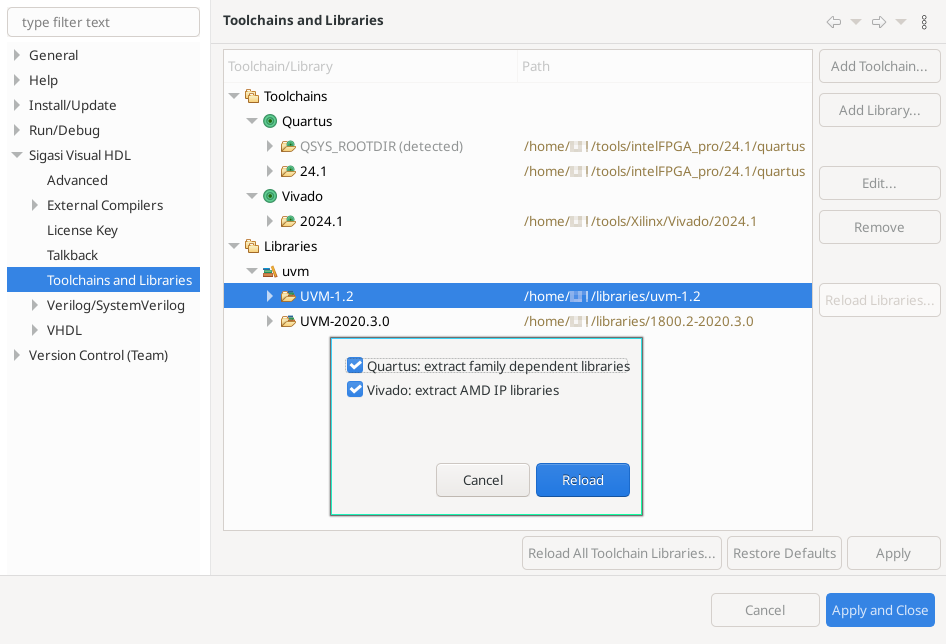The width and height of the screenshot is (946, 644).
Task: Focus the type filter text field
Action: pos(103,22)
